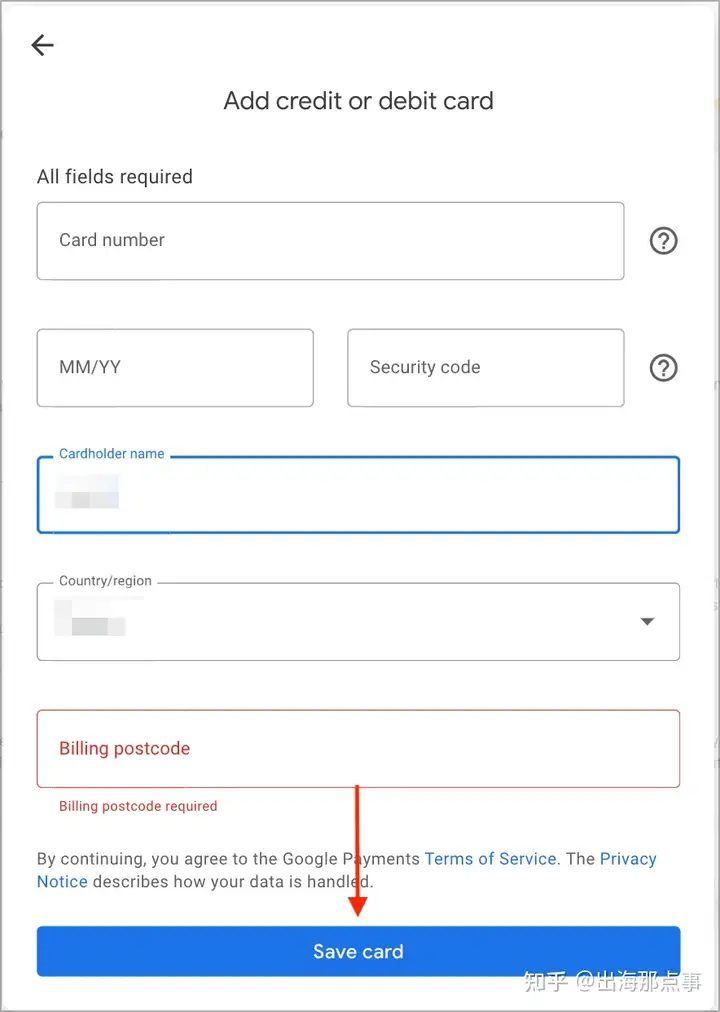This screenshot has width=720, height=1012.
Task: Submit the form with Save card
Action: point(358,951)
